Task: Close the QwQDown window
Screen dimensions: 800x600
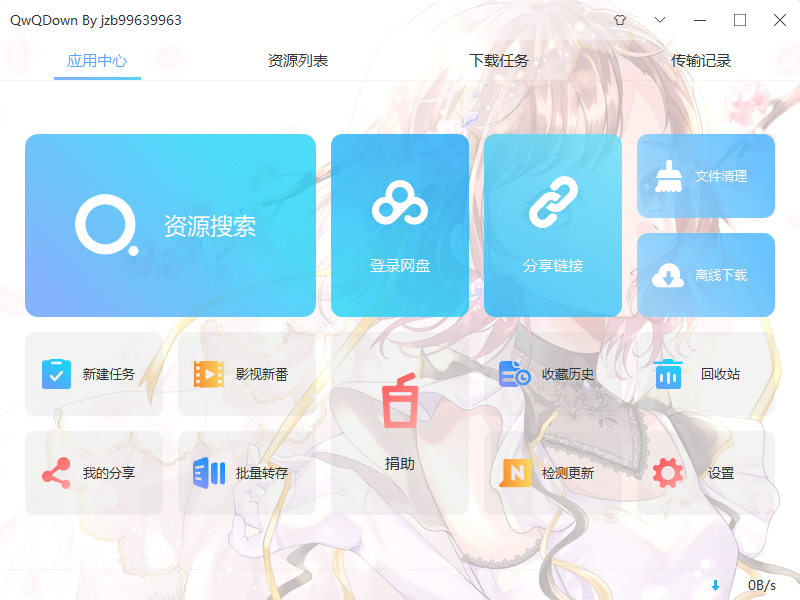Action: 780,20
